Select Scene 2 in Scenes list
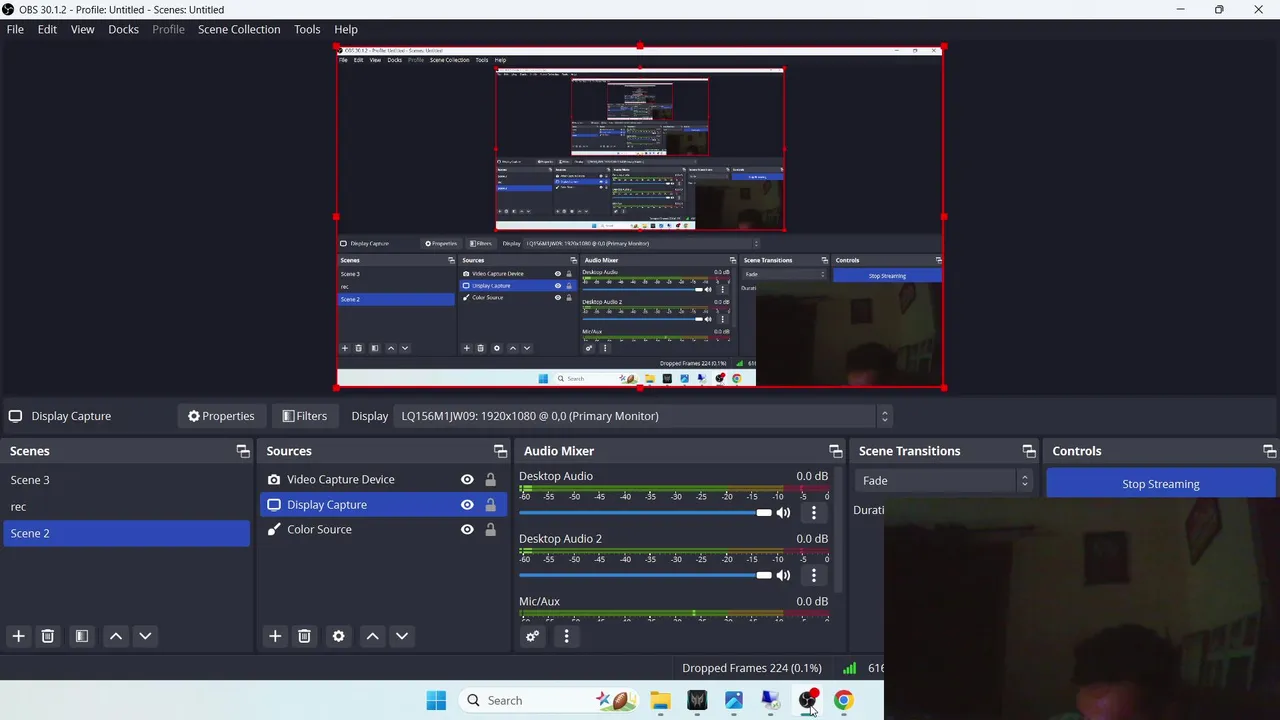 126,533
